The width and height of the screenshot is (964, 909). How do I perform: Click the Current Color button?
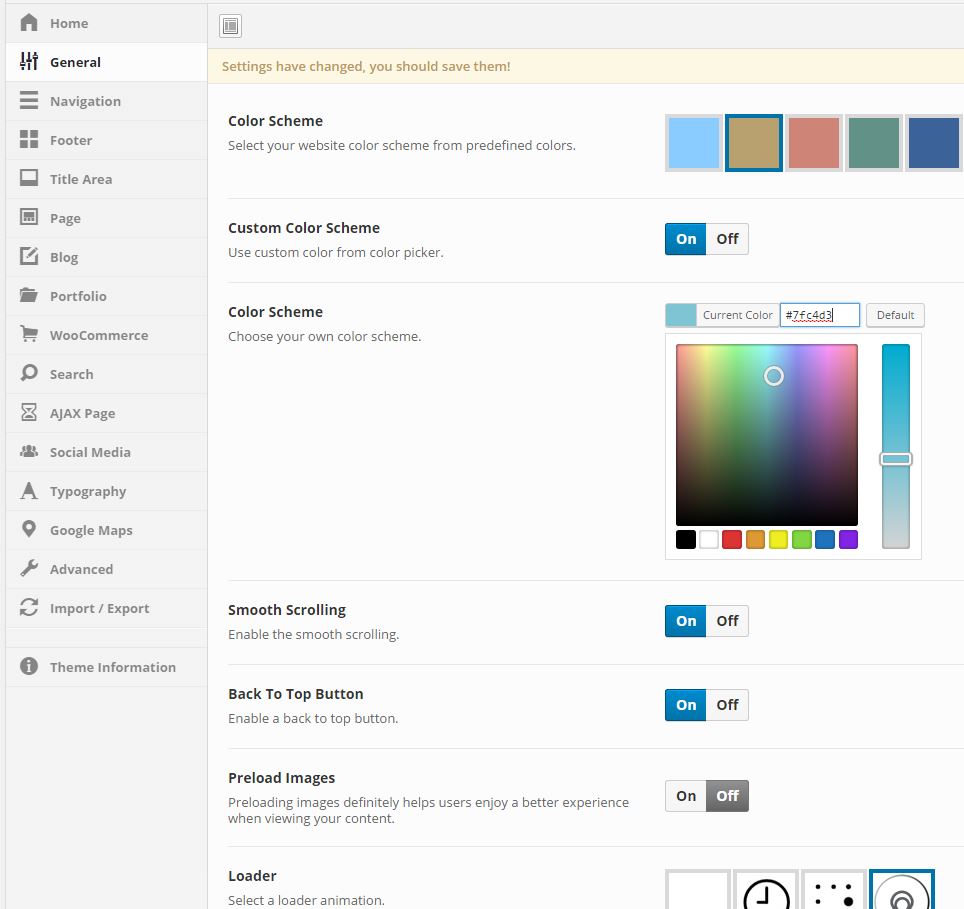click(736, 315)
